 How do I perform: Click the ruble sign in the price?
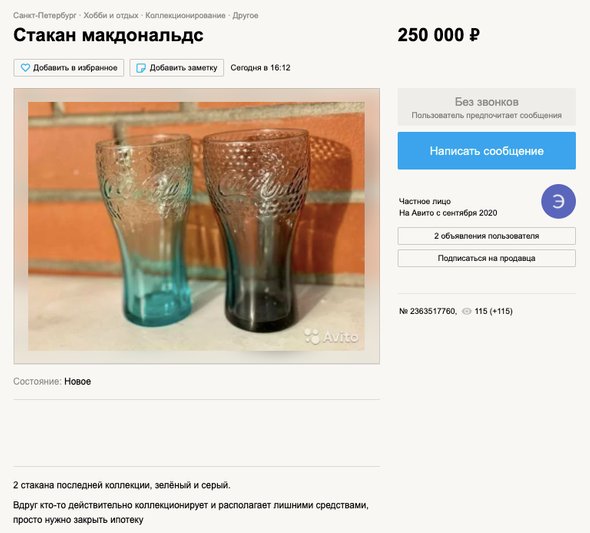[474, 35]
